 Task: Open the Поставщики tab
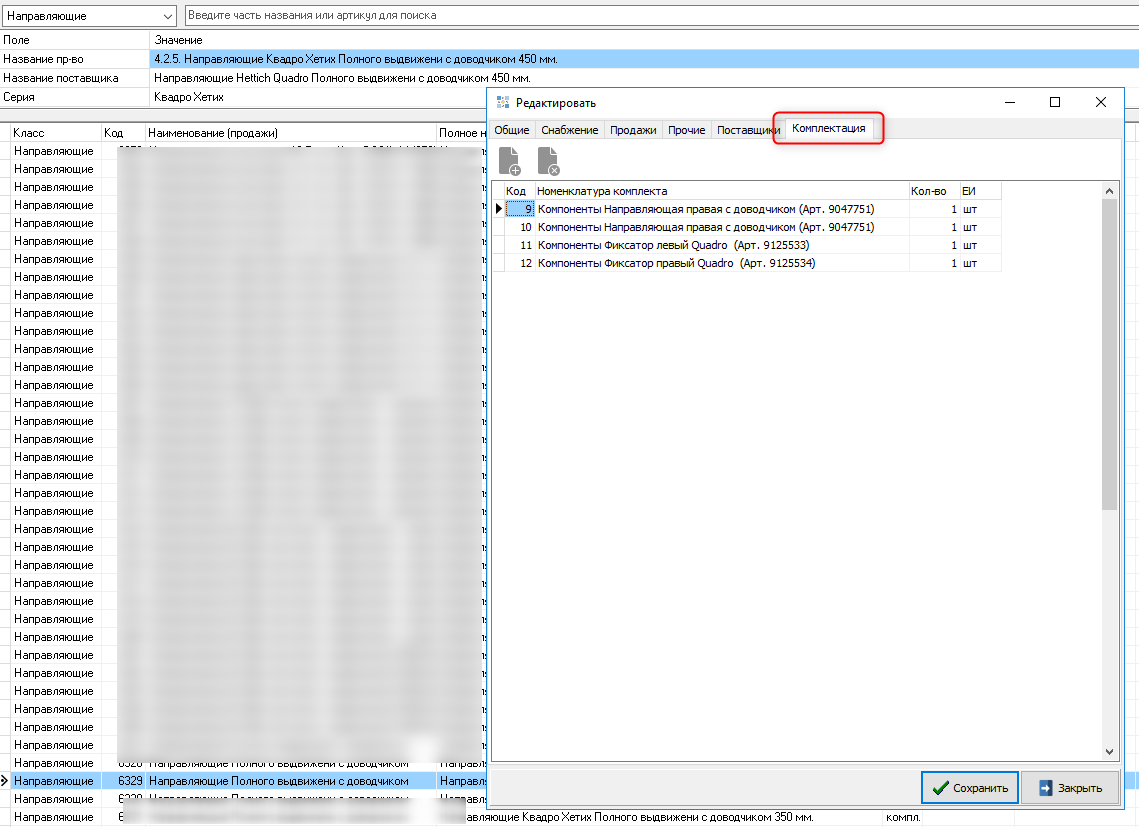tap(747, 130)
